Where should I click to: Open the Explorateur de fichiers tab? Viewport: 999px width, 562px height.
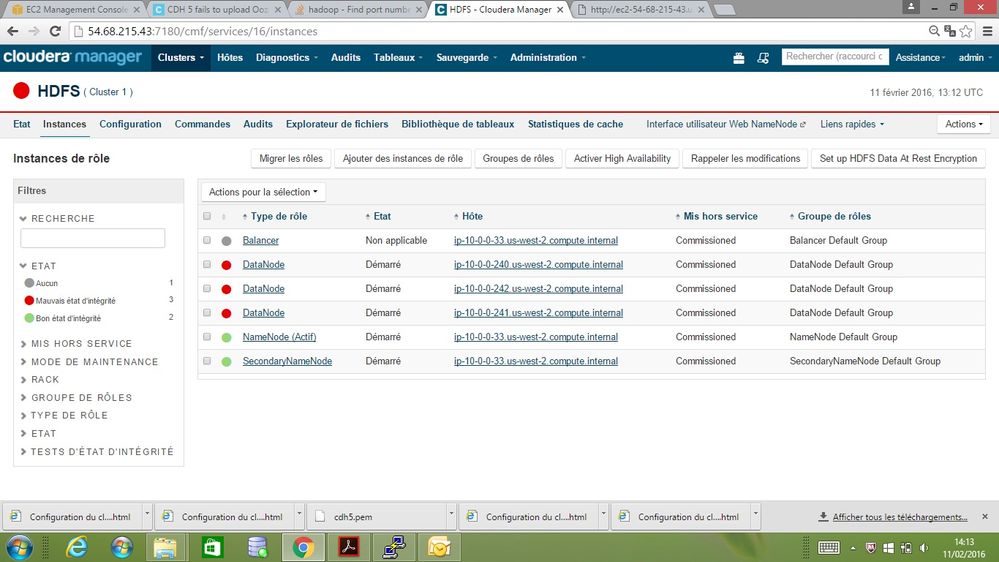click(336, 124)
